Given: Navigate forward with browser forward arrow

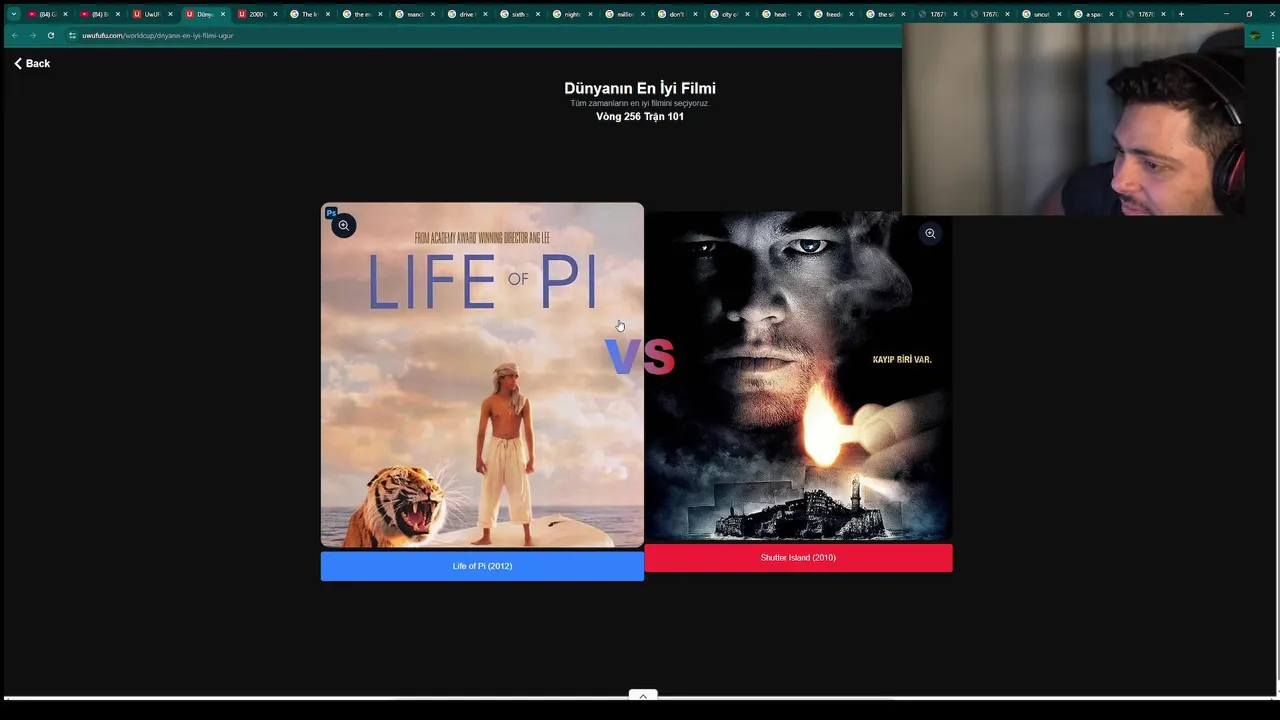Looking at the screenshot, I should [32, 35].
